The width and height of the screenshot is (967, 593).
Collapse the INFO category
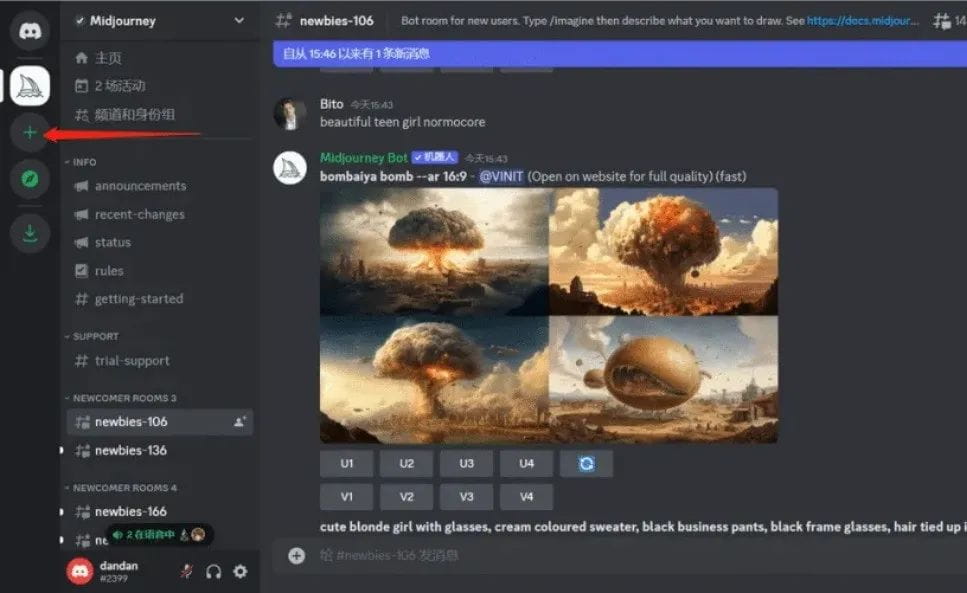click(81, 162)
